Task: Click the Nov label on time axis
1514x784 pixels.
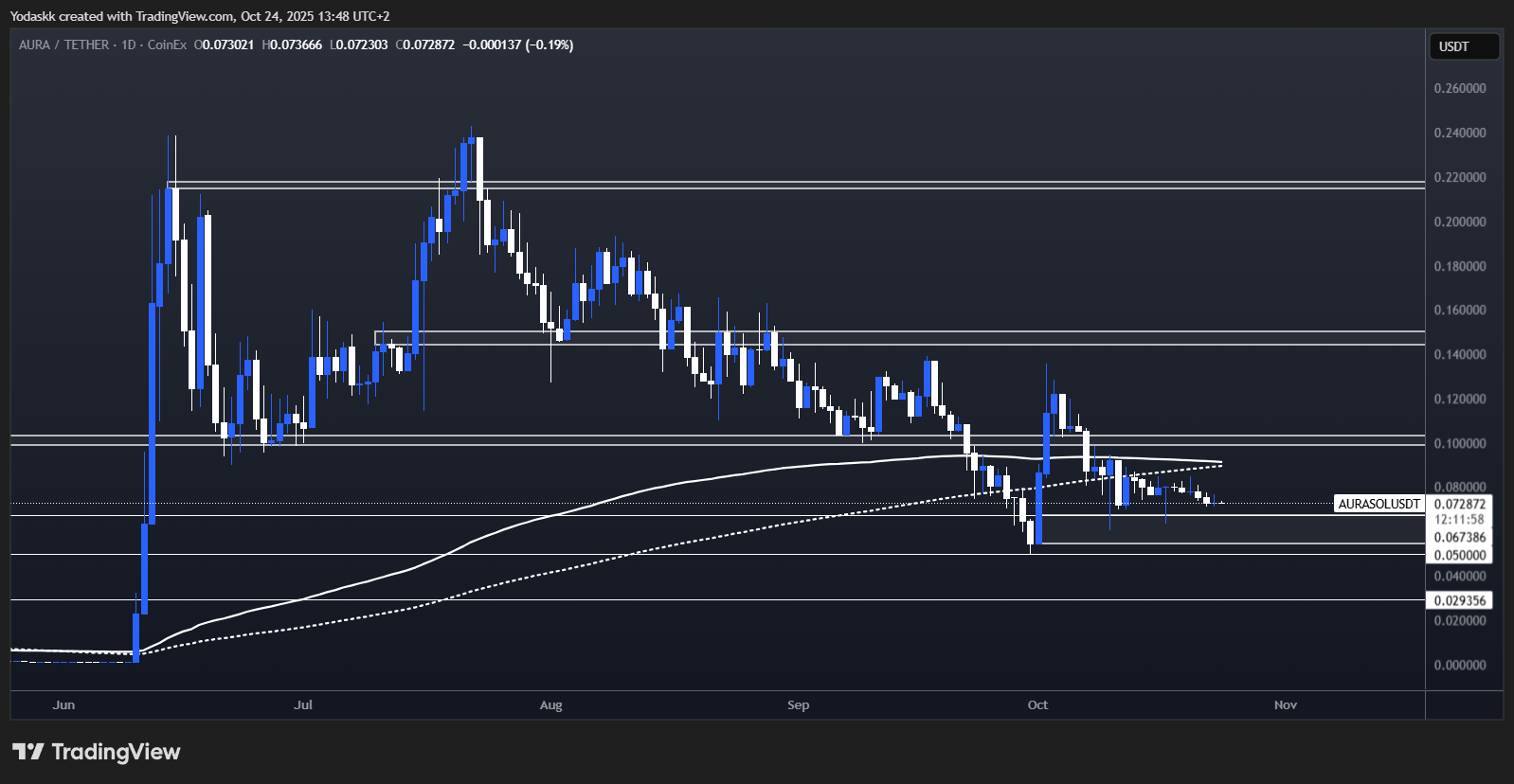Action: coord(1285,704)
